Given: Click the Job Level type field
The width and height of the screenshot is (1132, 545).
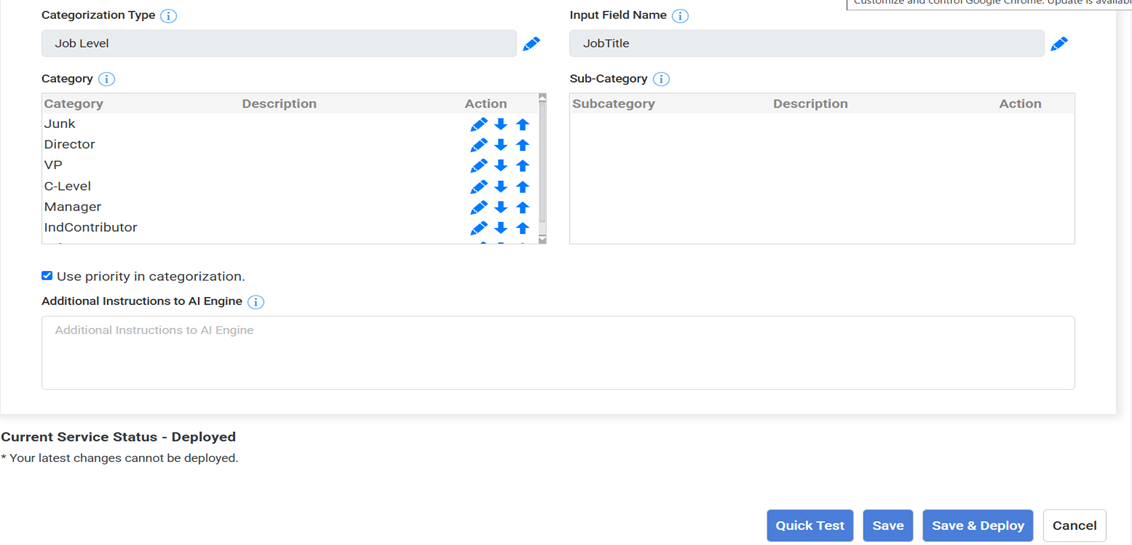Looking at the screenshot, I should [x=279, y=43].
